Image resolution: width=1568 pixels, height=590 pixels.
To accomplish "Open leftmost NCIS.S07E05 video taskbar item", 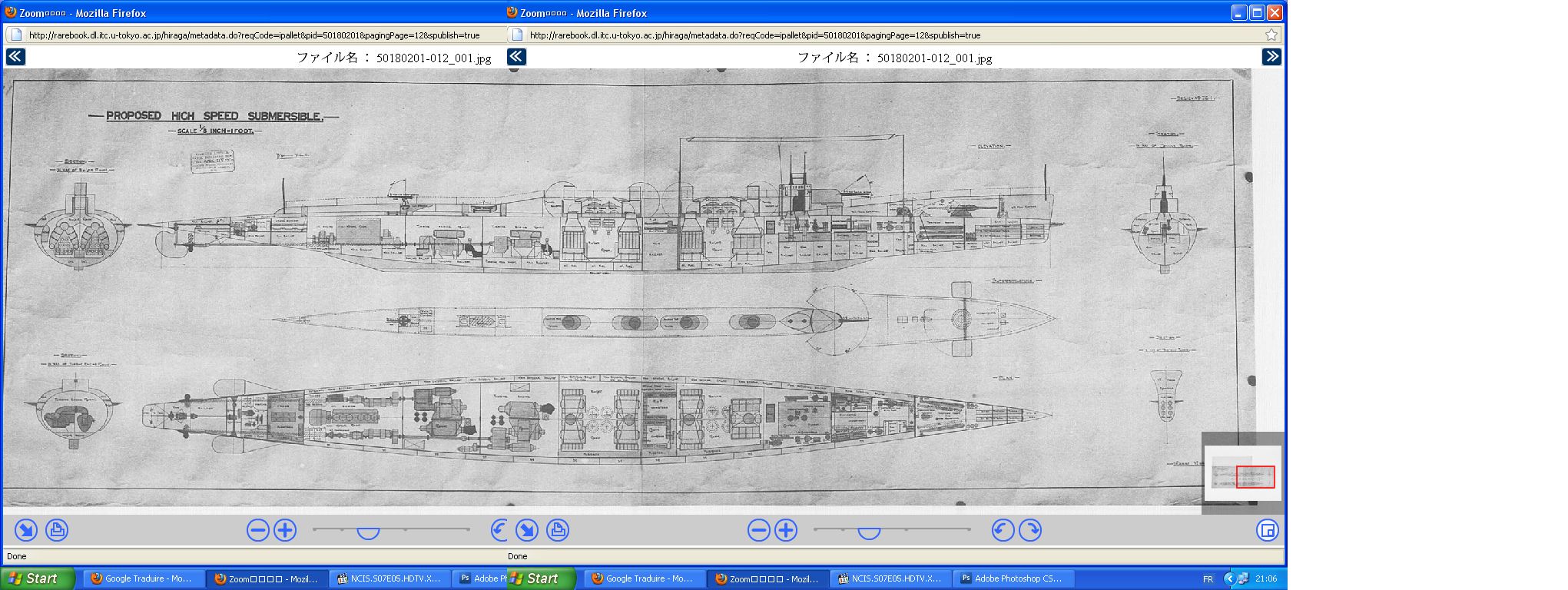I will 391,578.
